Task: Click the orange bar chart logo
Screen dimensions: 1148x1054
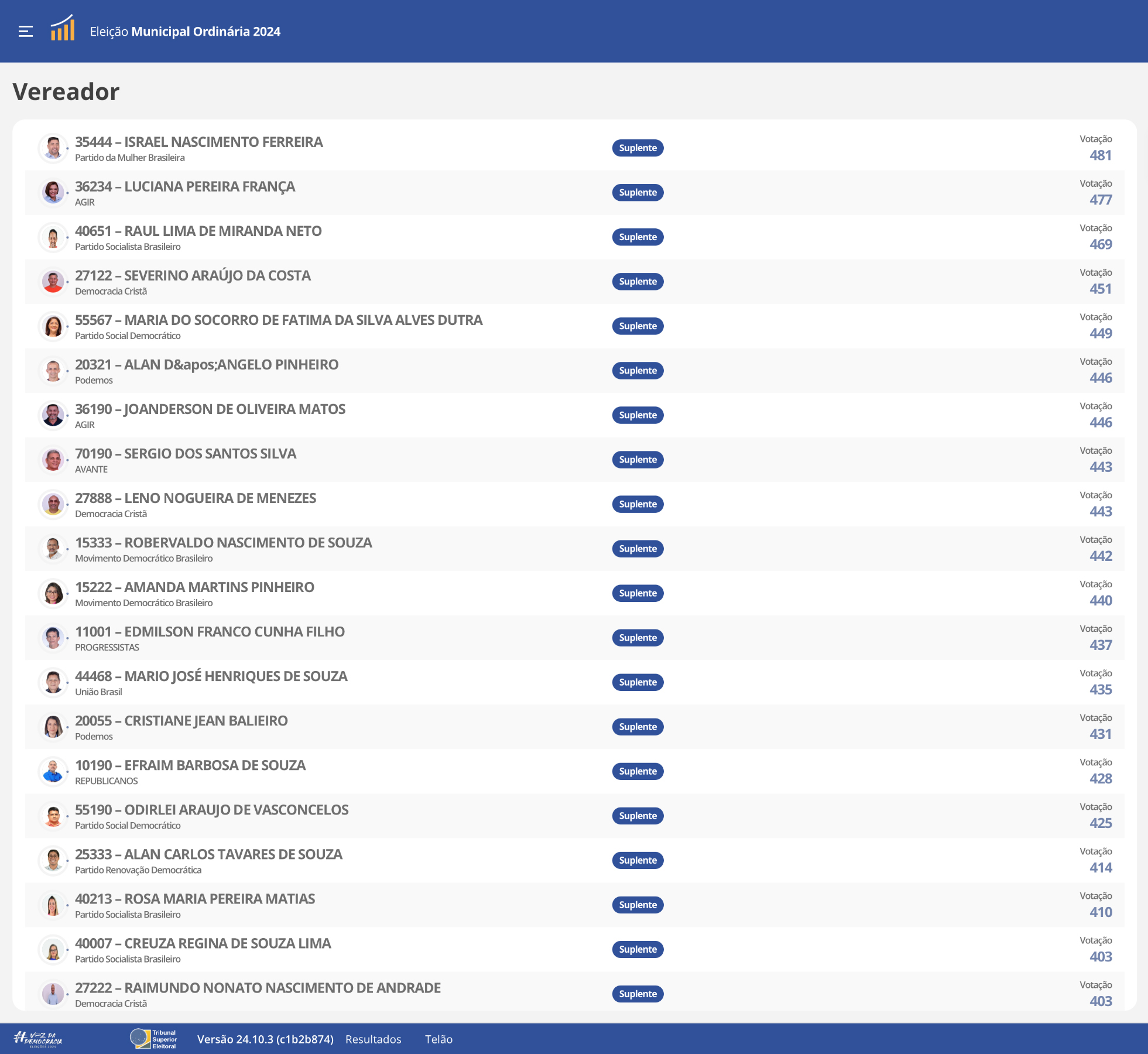Action: pos(63,28)
